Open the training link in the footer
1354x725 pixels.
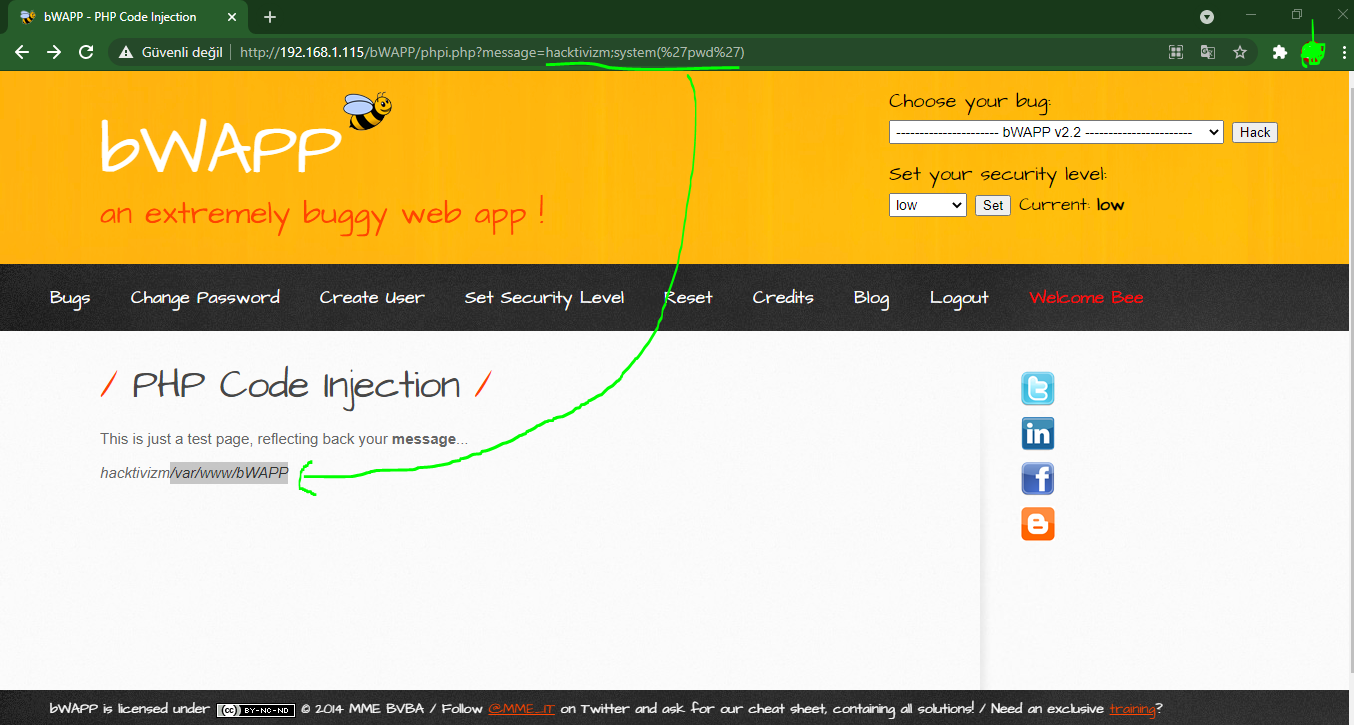pyautogui.click(x=1132, y=709)
